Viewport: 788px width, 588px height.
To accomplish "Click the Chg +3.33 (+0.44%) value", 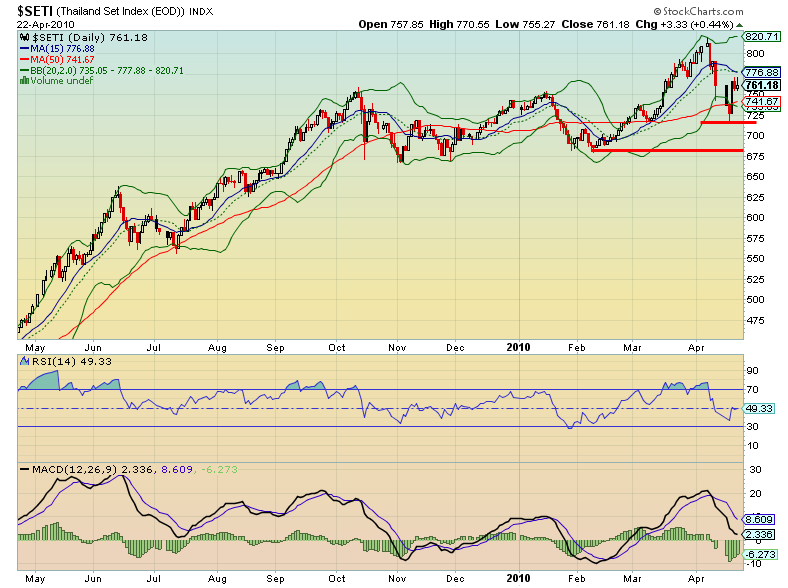I will tap(684, 24).
